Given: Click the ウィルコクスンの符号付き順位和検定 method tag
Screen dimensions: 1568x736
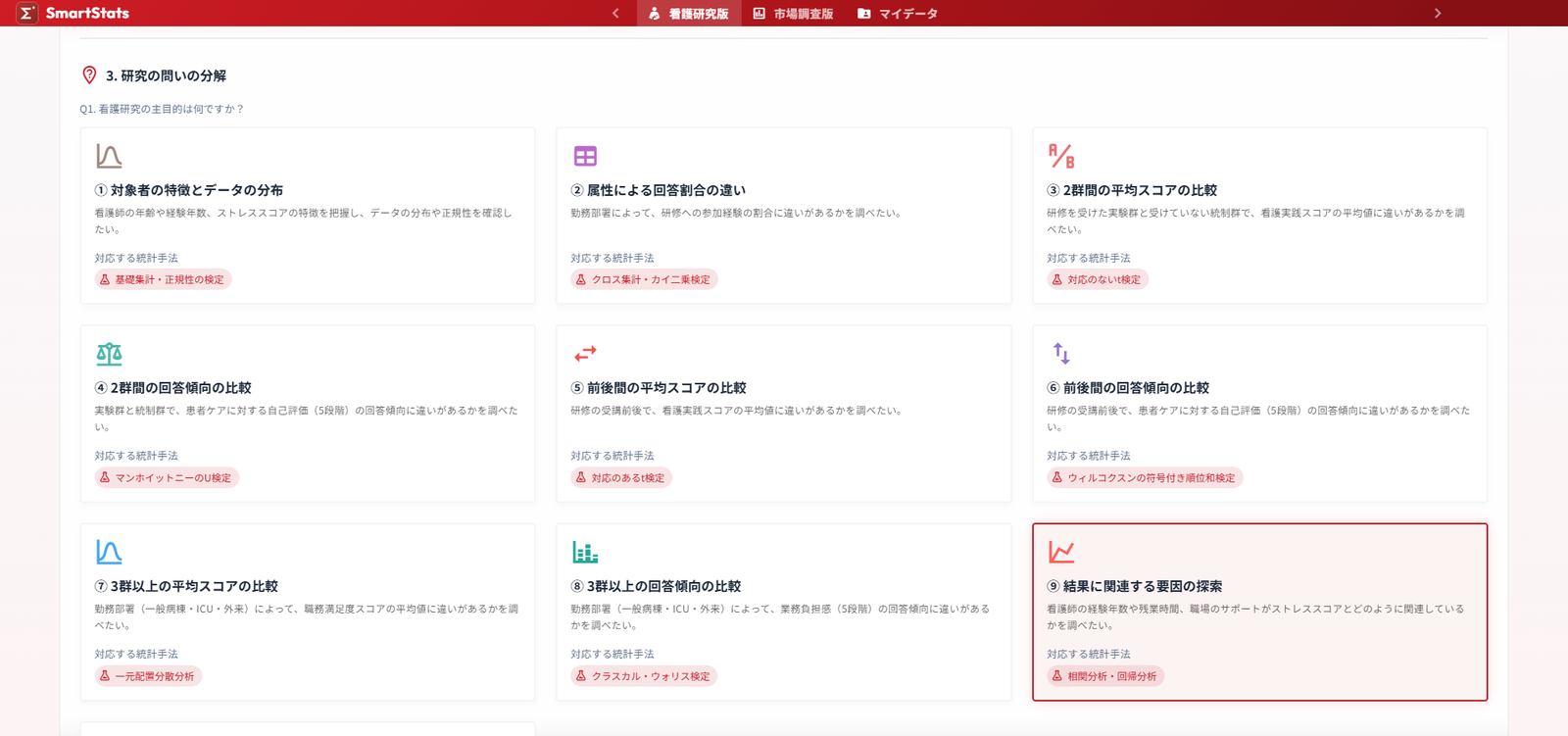Looking at the screenshot, I should pos(1145,478).
